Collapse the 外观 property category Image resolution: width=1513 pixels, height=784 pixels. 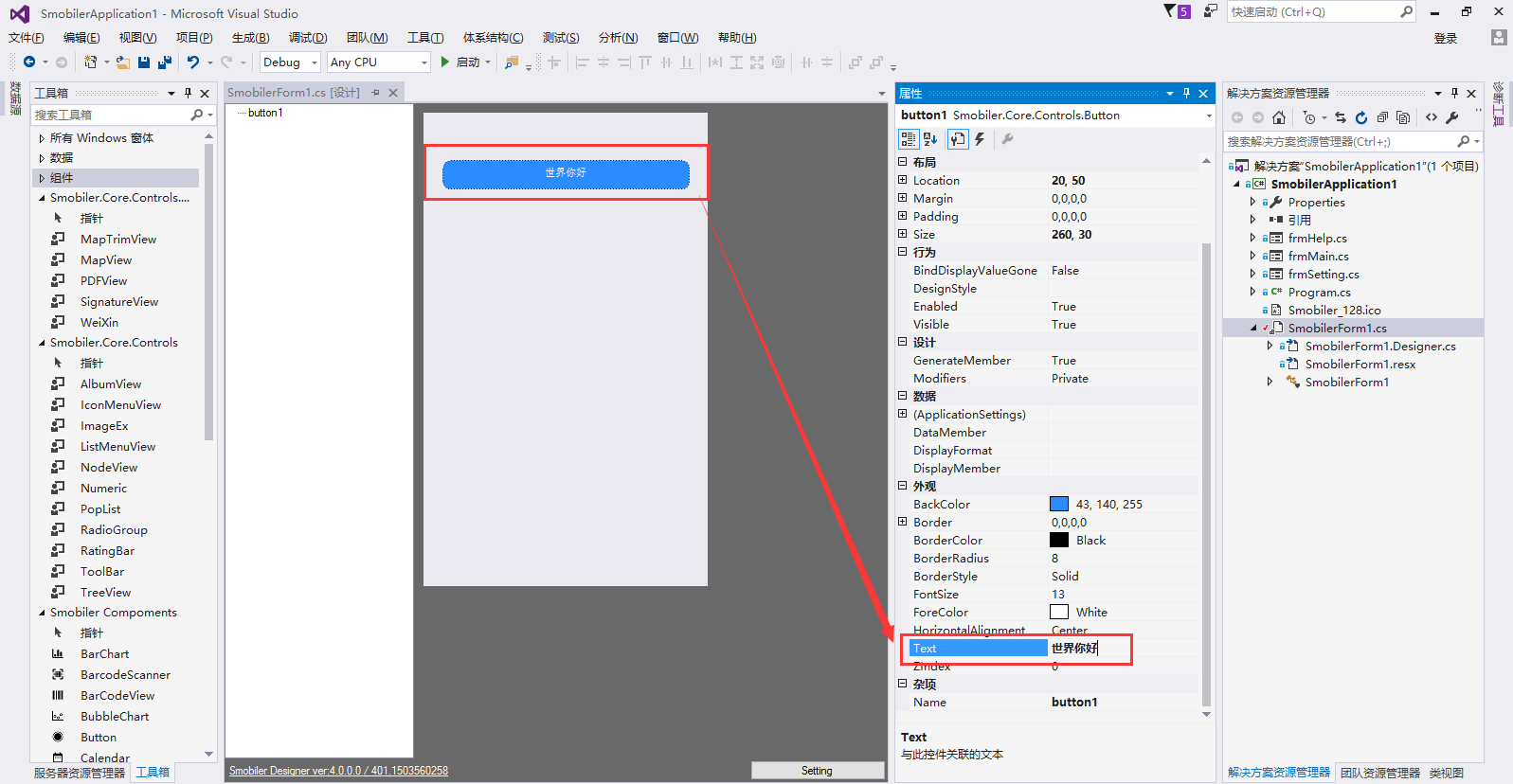[x=903, y=486]
